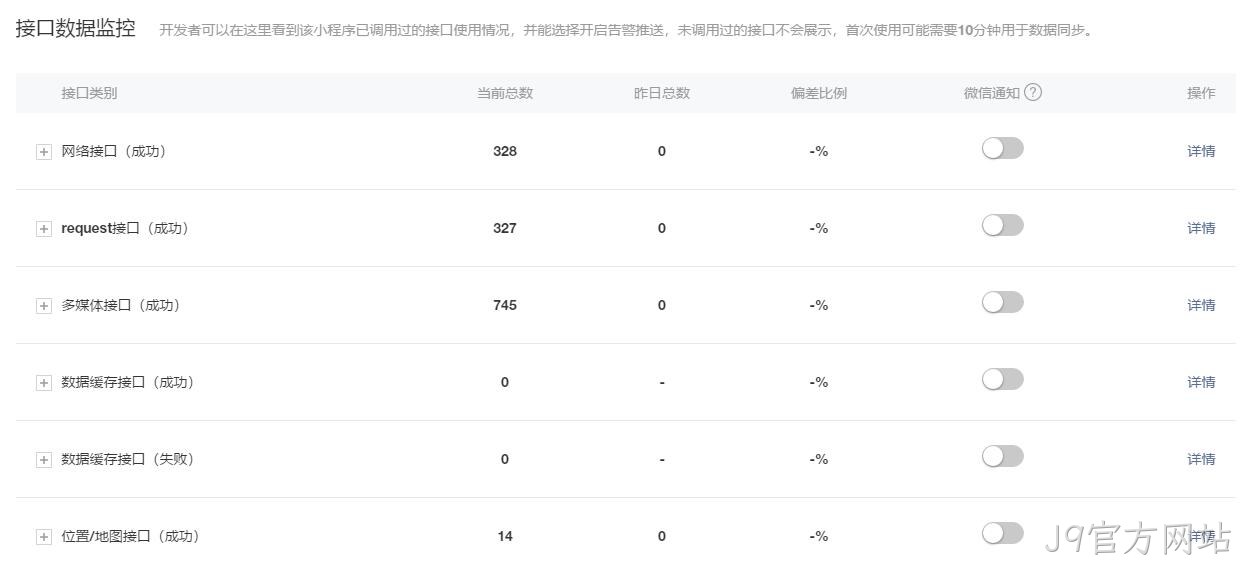
Task: Click the current total value 14
Action: [x=505, y=536]
